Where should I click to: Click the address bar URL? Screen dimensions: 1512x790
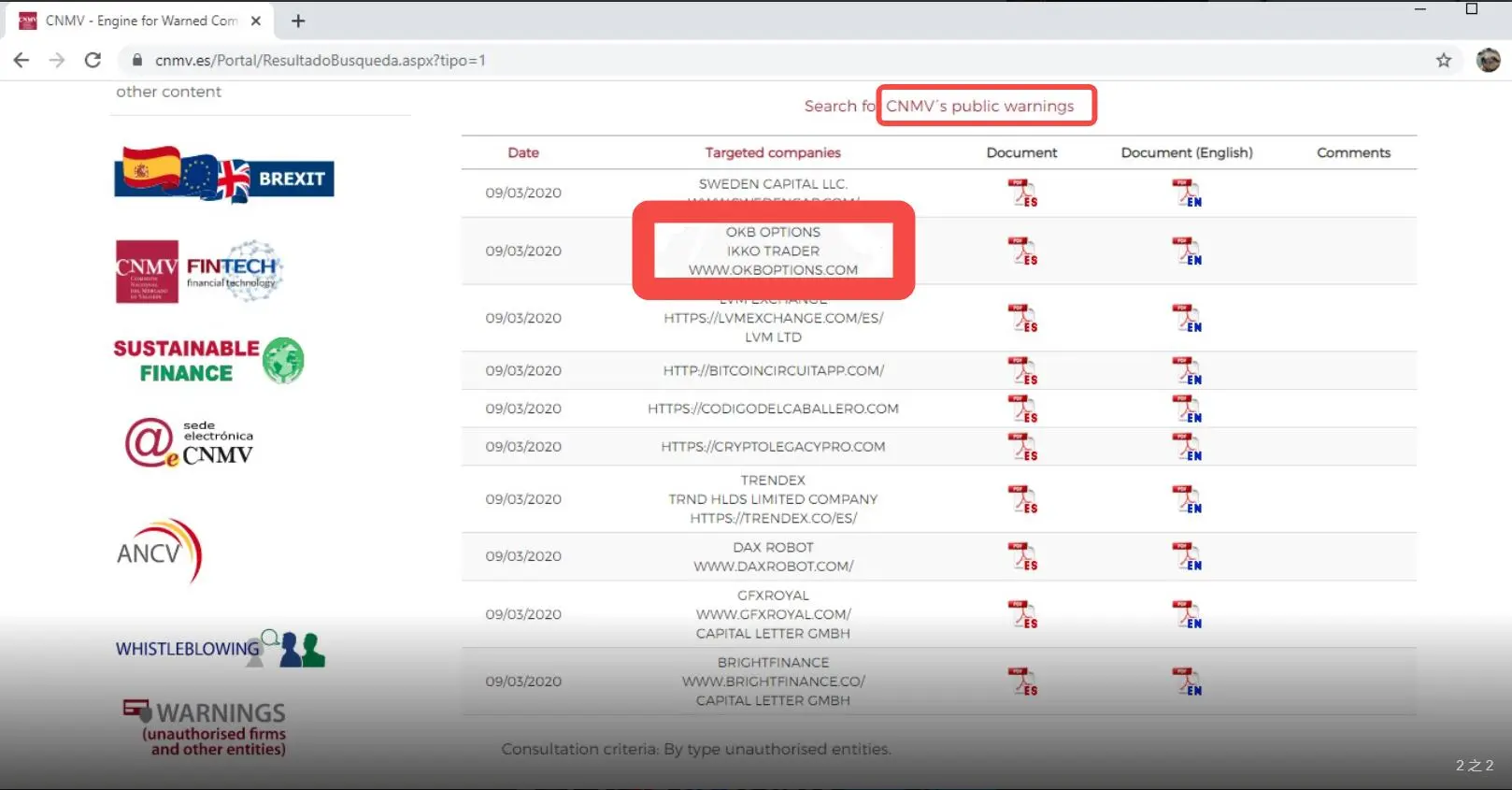click(321, 60)
